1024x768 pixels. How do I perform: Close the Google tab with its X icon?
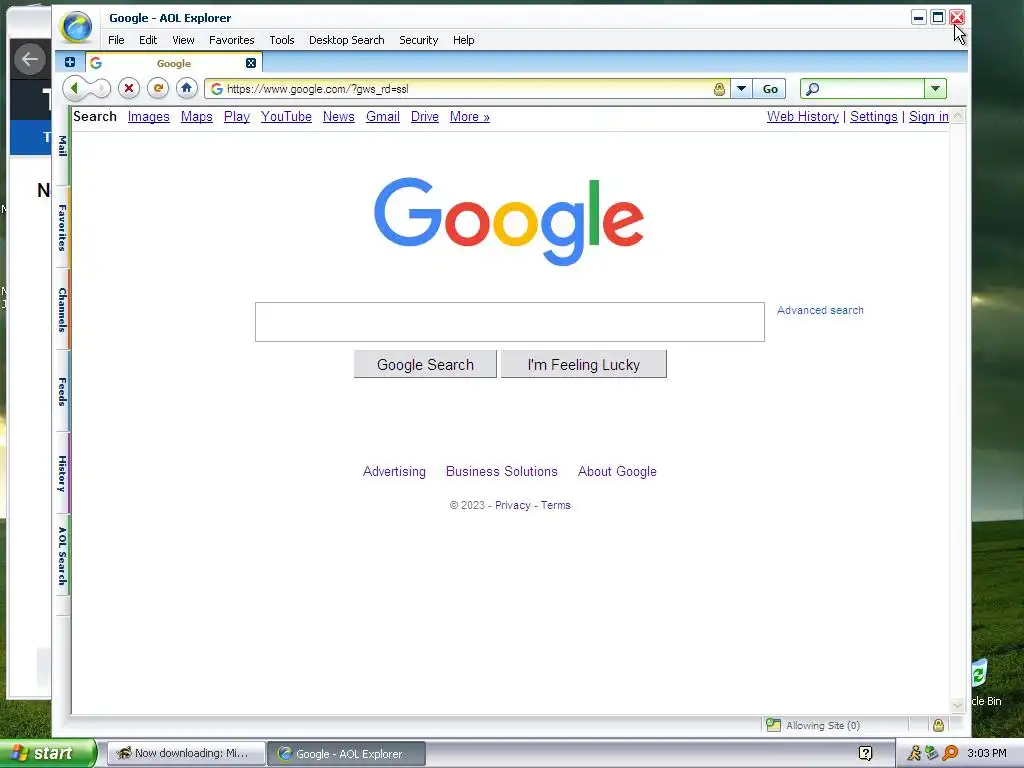(x=251, y=63)
